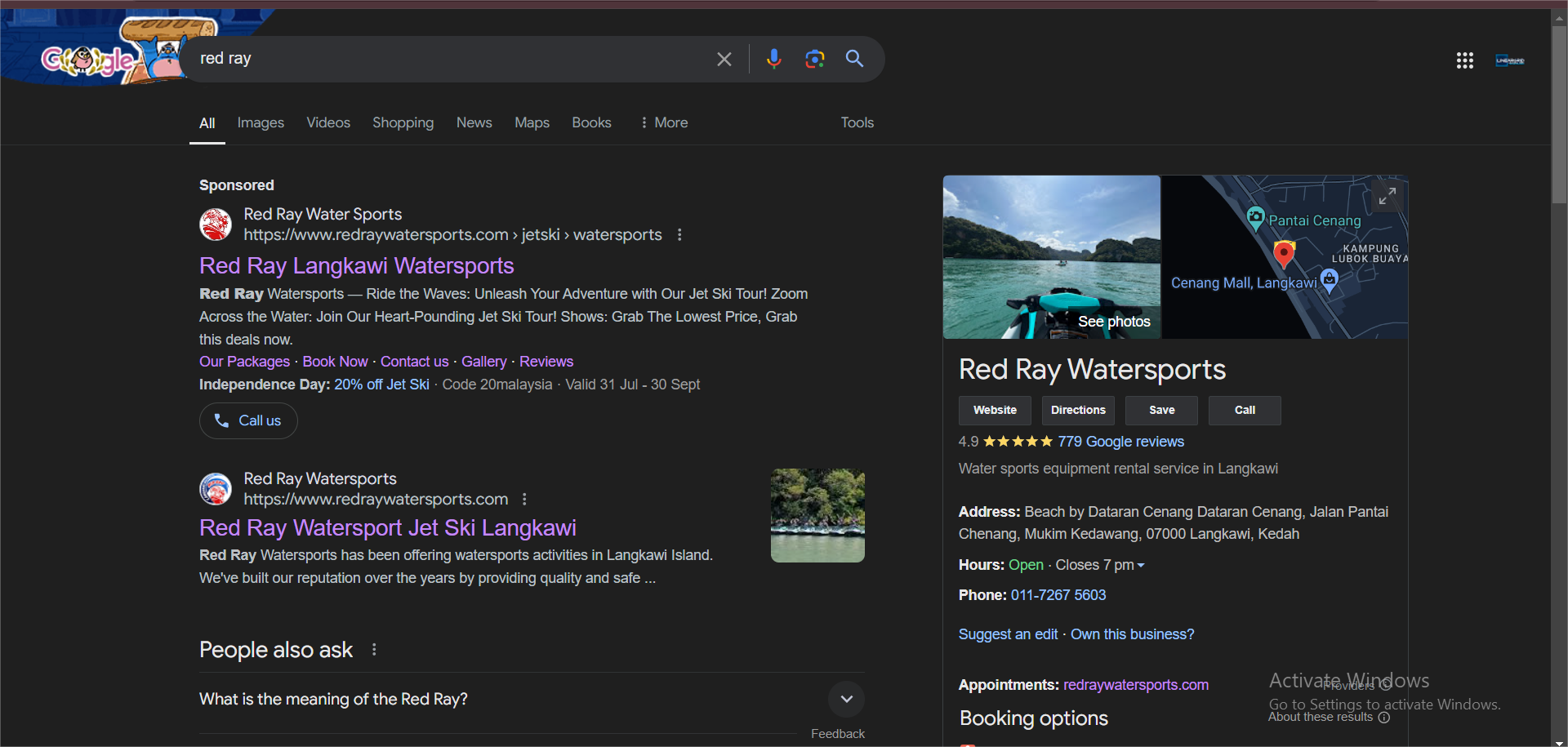Start voice search with the microphone icon
Screen dimensions: 1568x747
click(774, 59)
